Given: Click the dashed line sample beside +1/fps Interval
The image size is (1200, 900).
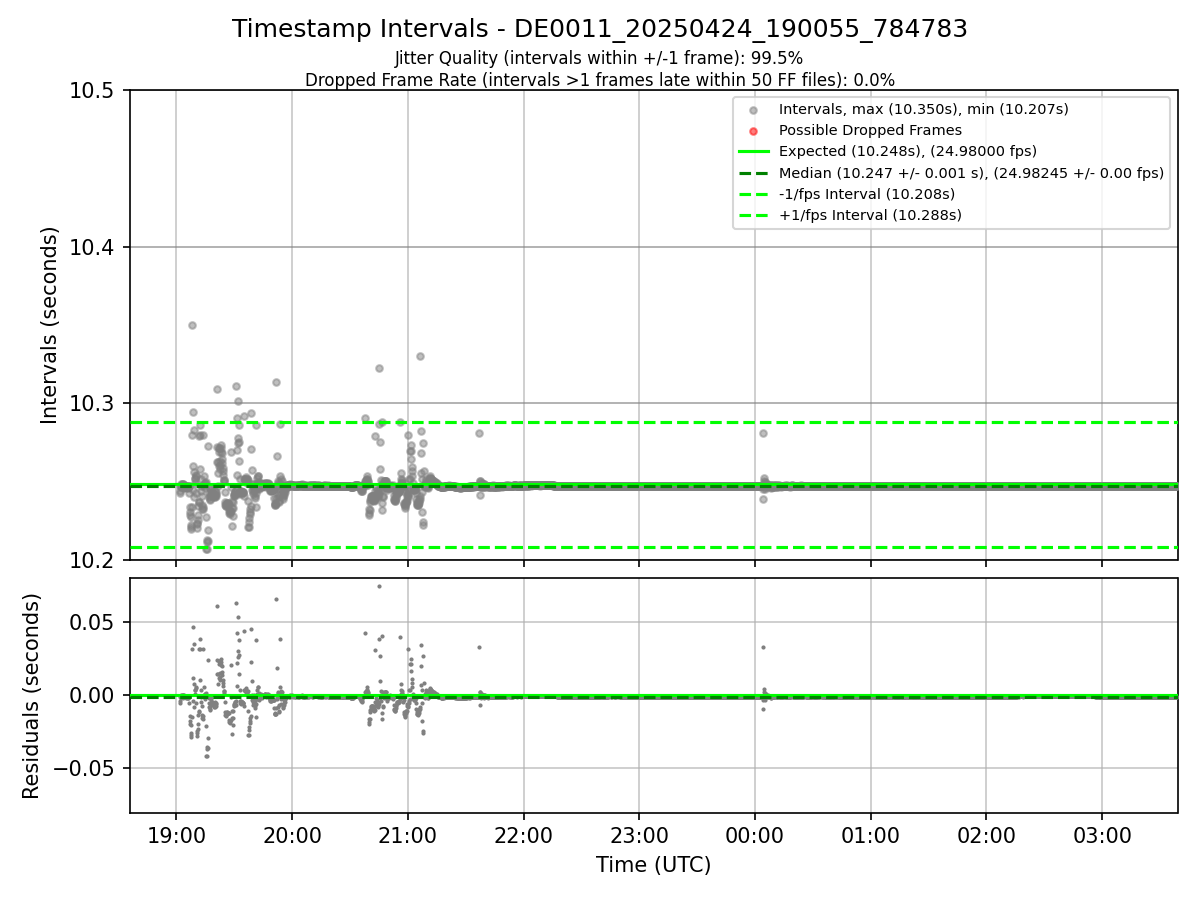Looking at the screenshot, I should click(x=753, y=215).
